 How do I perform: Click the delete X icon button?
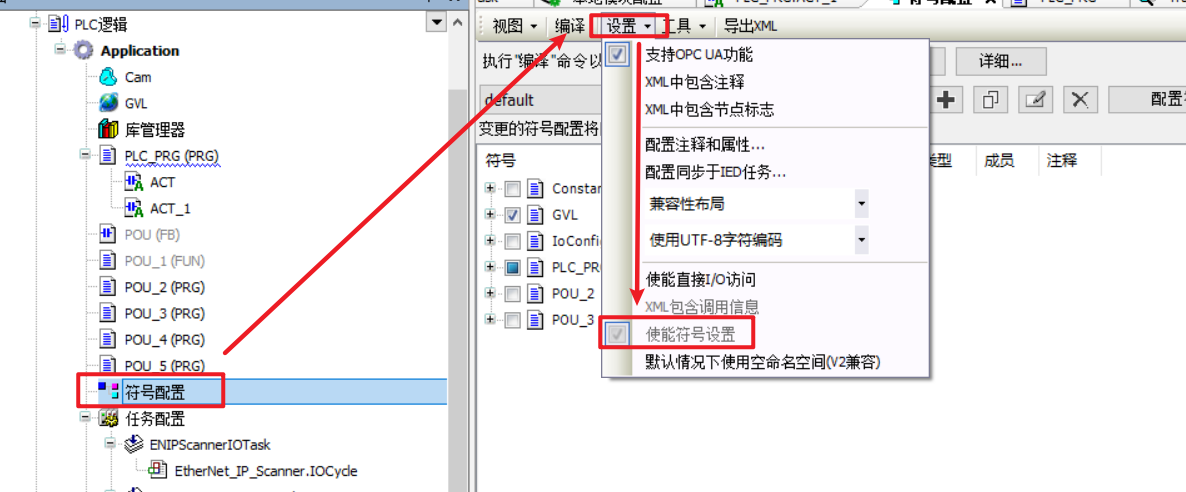1081,100
